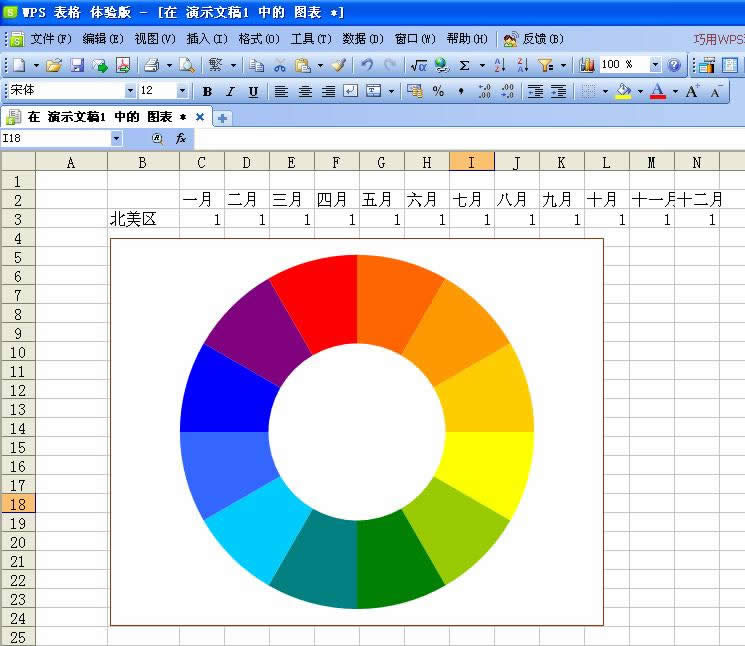Viewport: 745px width, 646px height.
Task: Open the Print Preview tool
Action: click(x=186, y=65)
